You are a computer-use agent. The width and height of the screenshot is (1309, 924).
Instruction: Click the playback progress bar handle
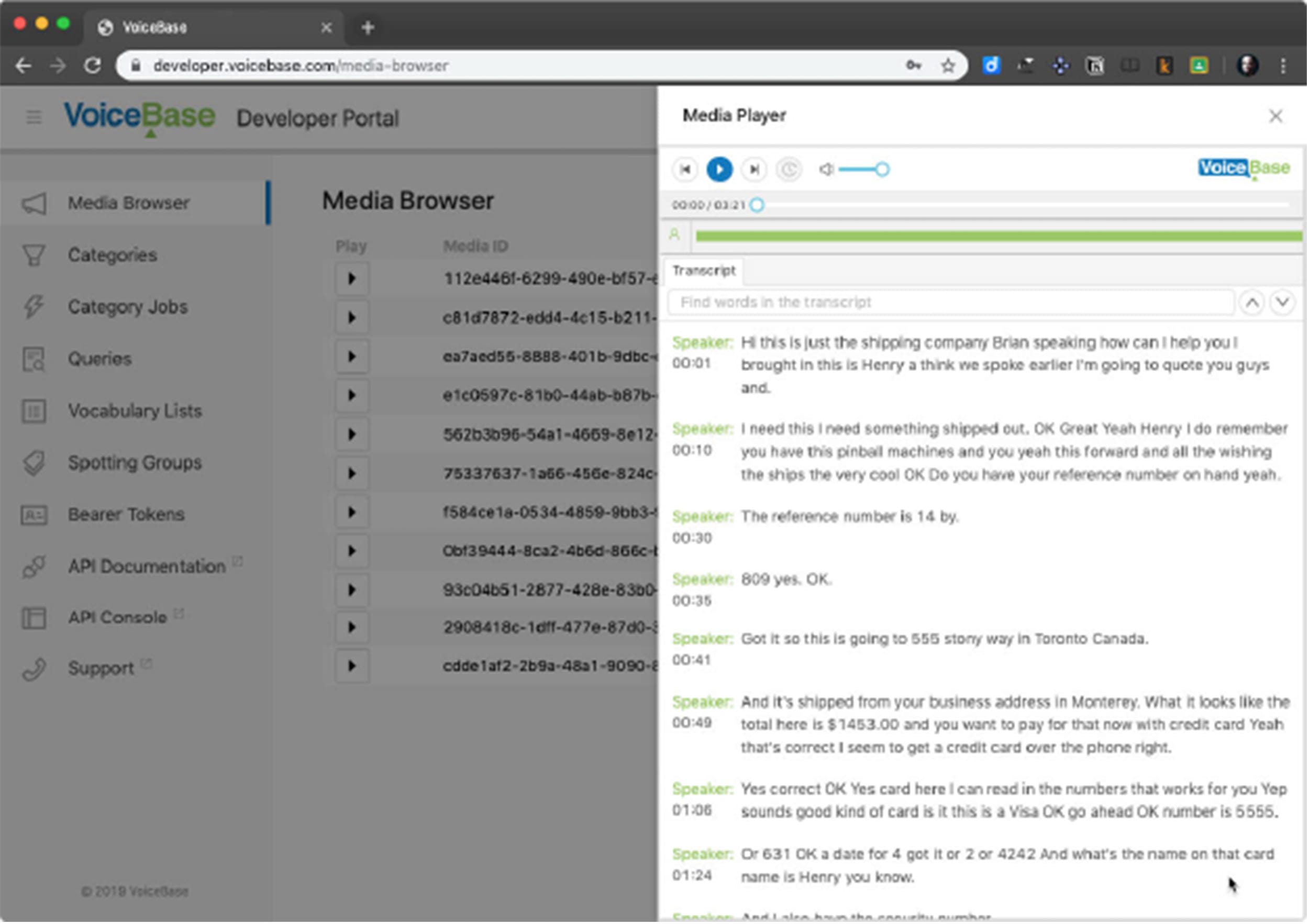(757, 205)
